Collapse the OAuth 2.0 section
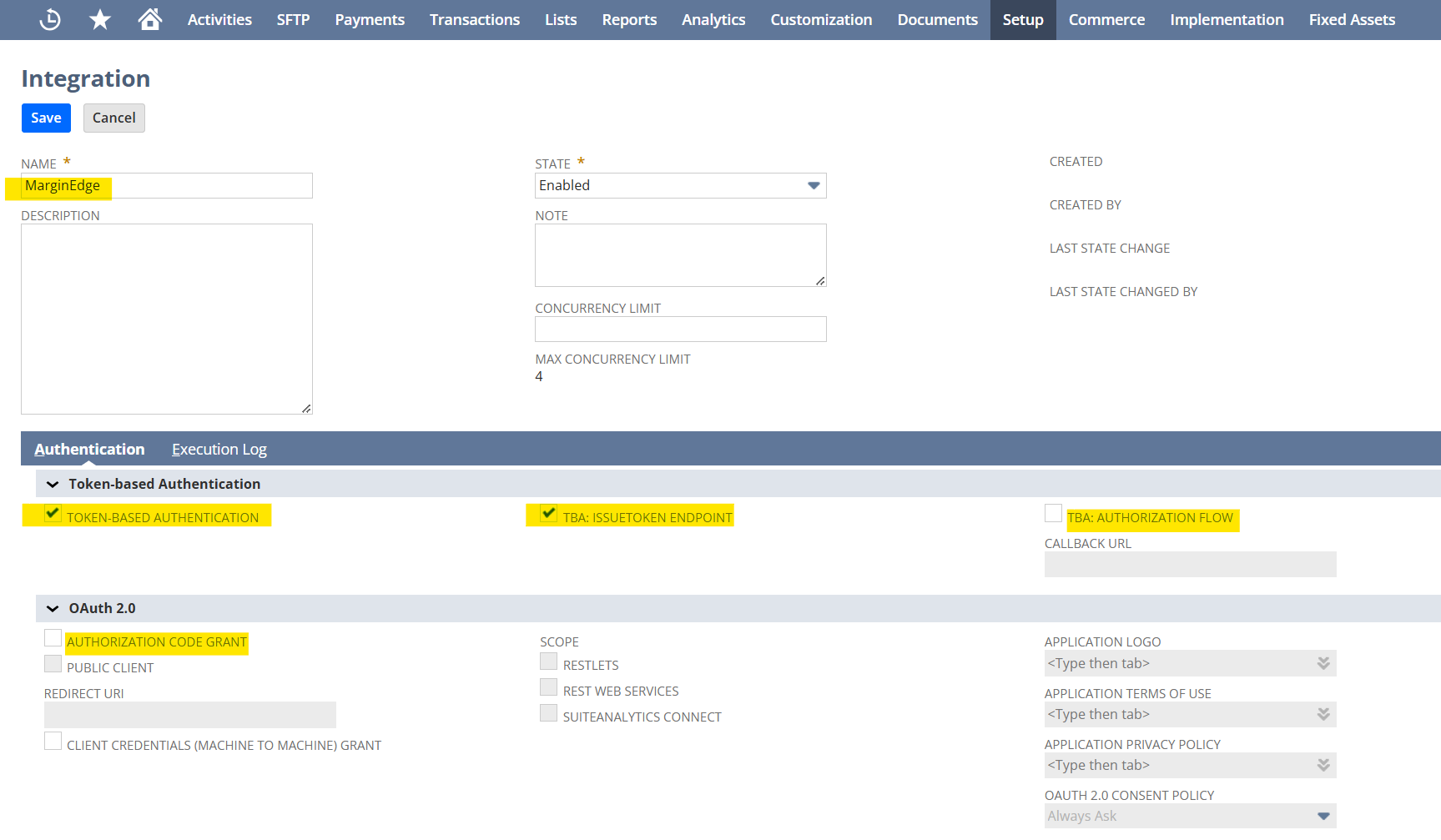Viewport: 1441px width, 840px height. coord(53,608)
